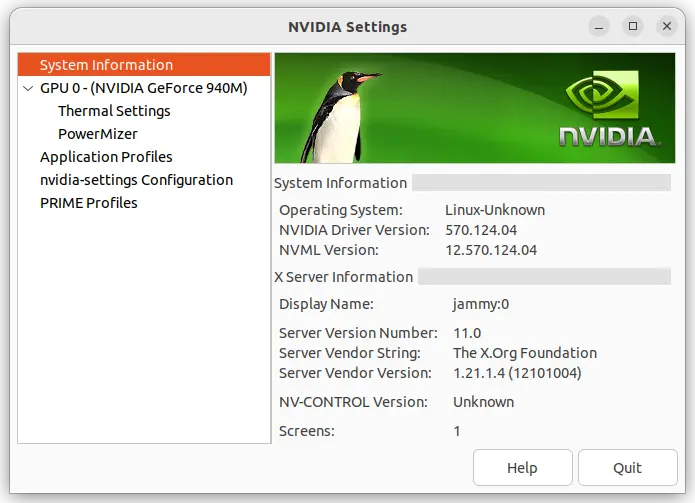
Task: Click the Server Vendor Version label
Action: (x=355, y=373)
